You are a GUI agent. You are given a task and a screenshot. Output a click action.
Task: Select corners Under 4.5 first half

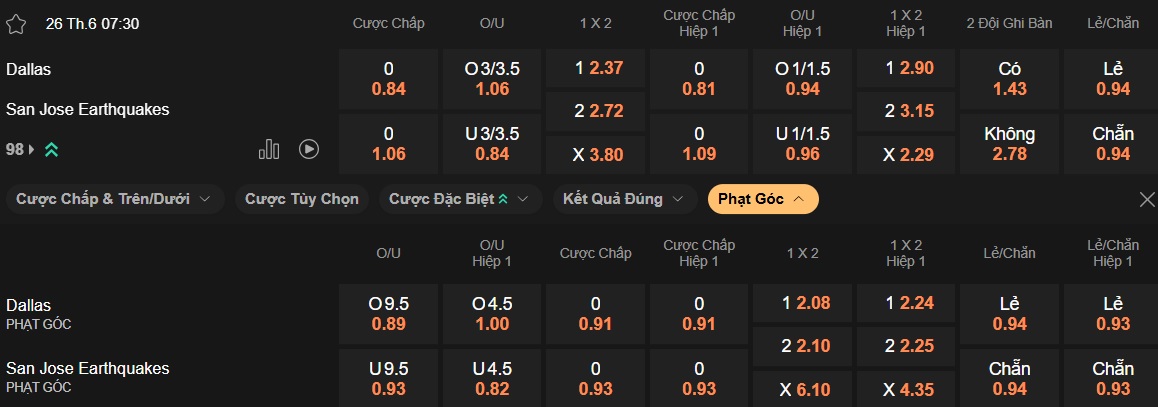pos(492,377)
